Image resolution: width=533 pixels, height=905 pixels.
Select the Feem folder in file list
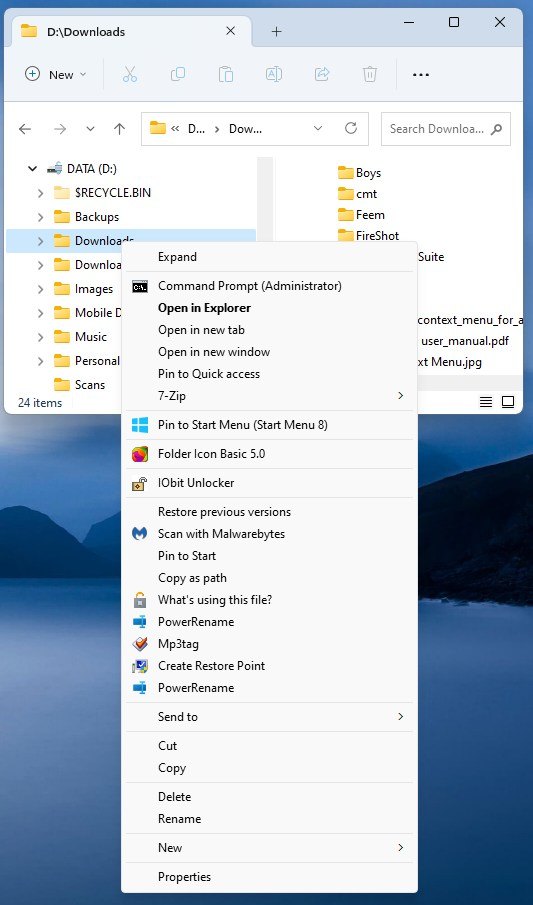(361, 215)
